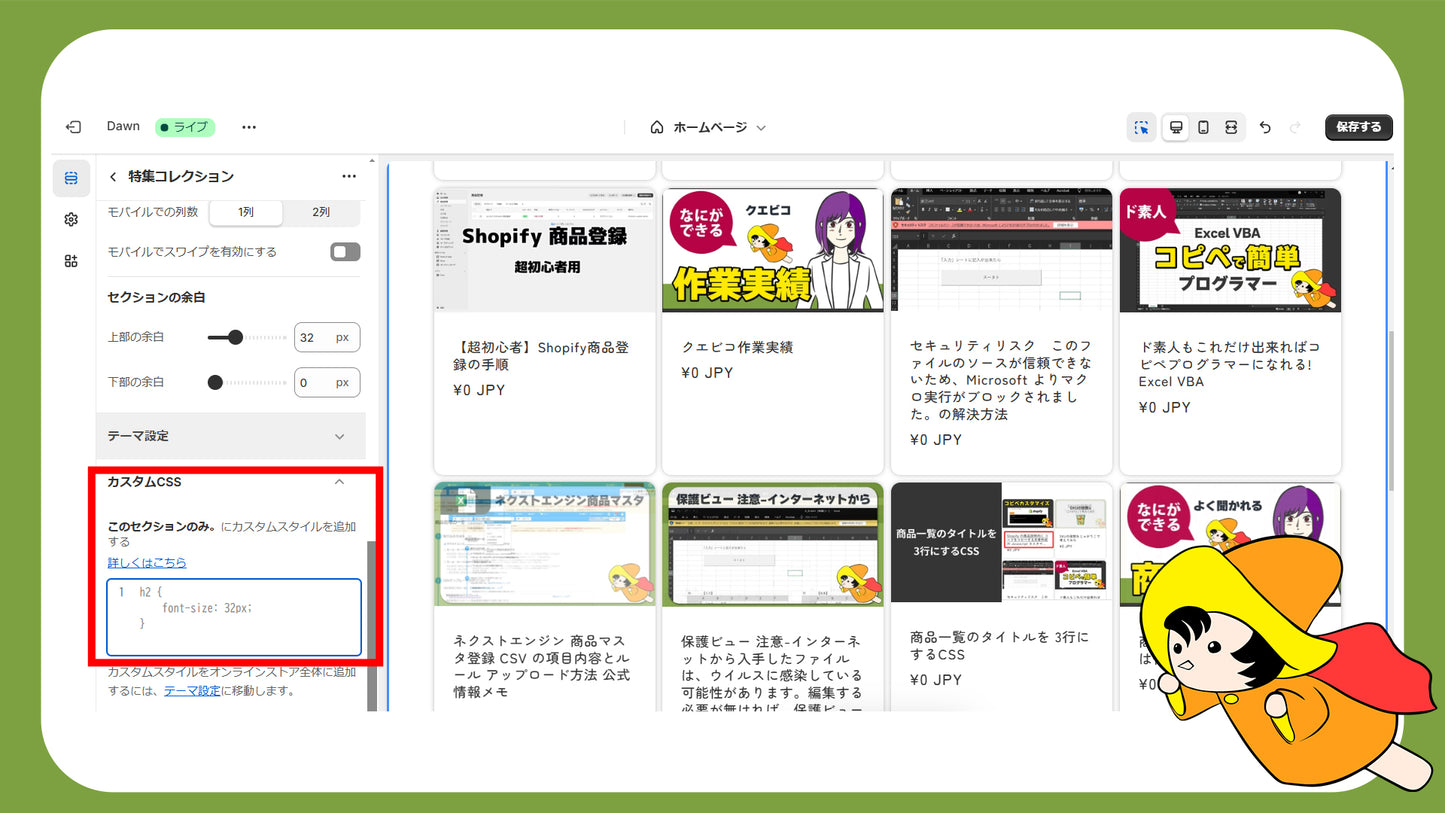
Task: Click inside the custom CSS code editor
Action: 234,617
